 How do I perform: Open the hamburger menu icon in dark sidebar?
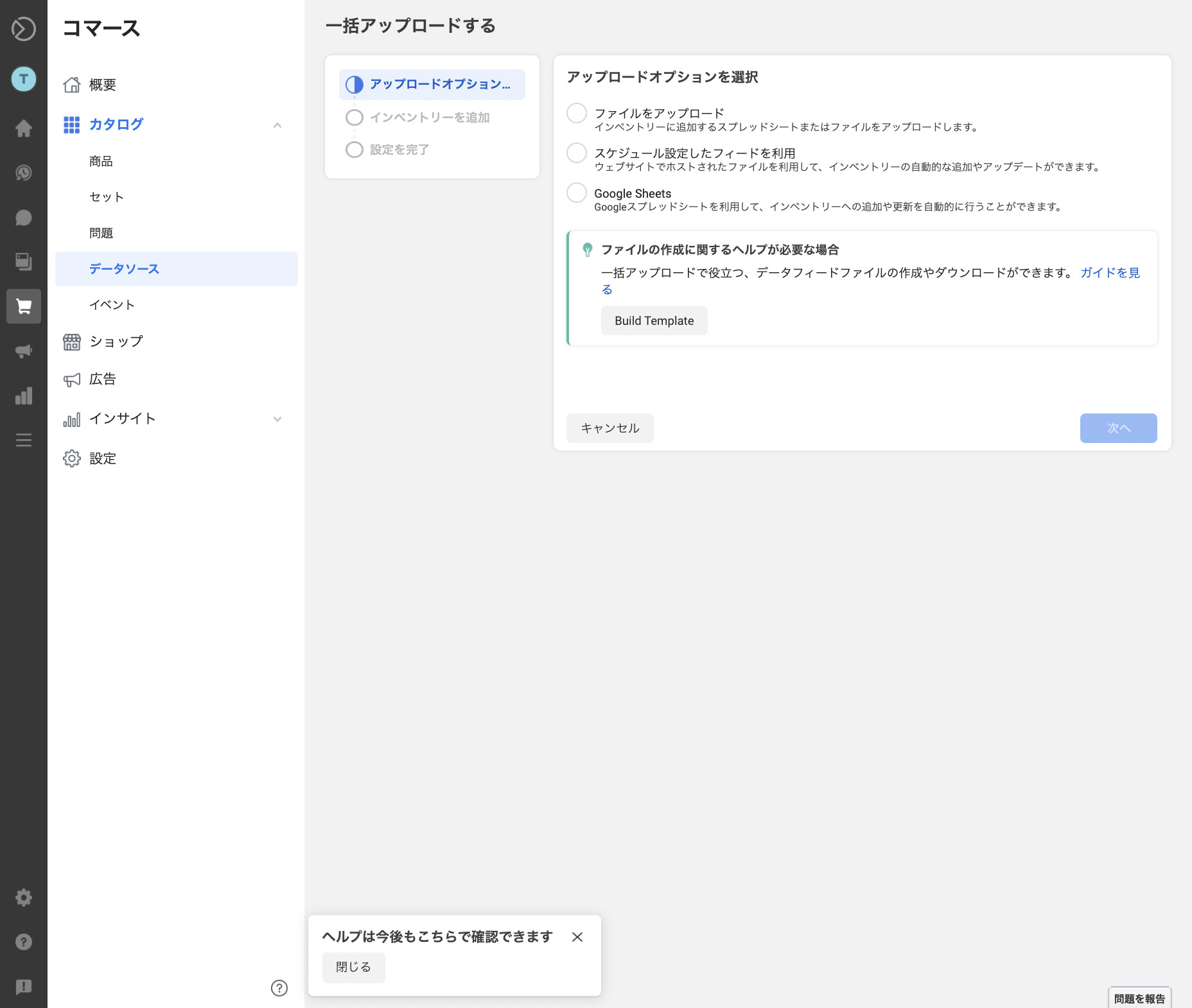[x=24, y=440]
